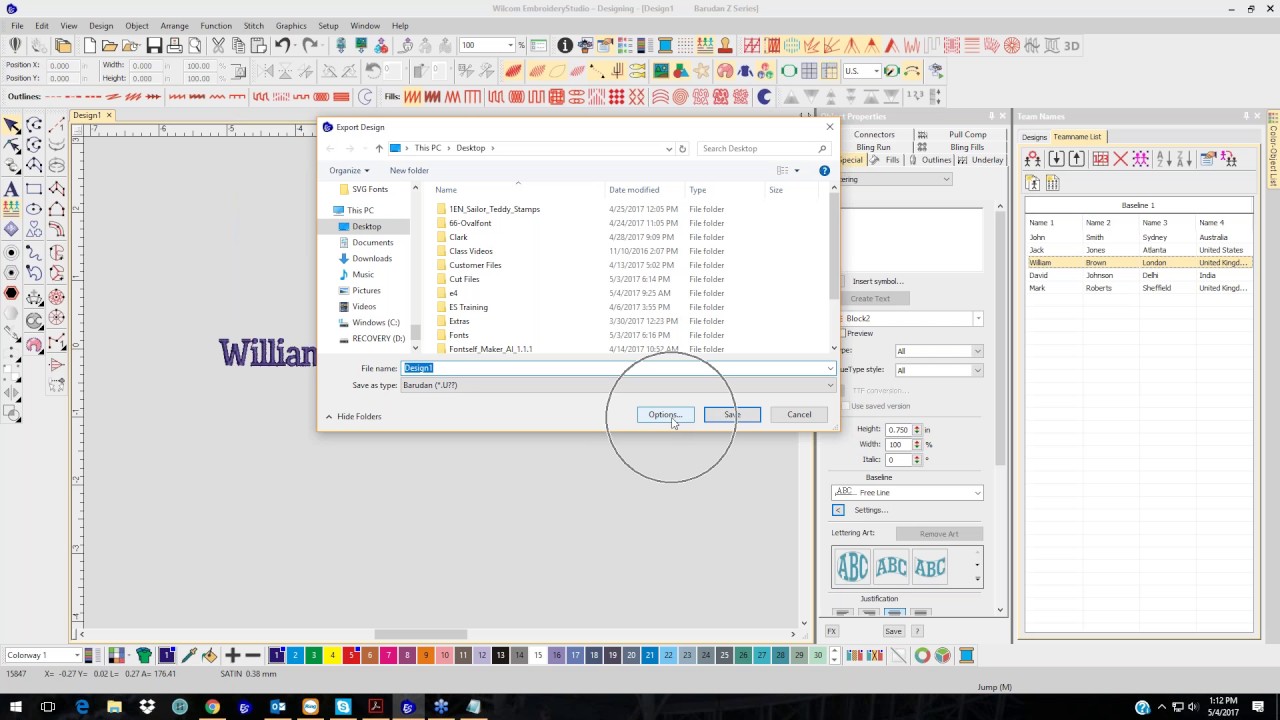The image size is (1280, 720).
Task: Click the move member down arrow icon
Action: 1056,159
